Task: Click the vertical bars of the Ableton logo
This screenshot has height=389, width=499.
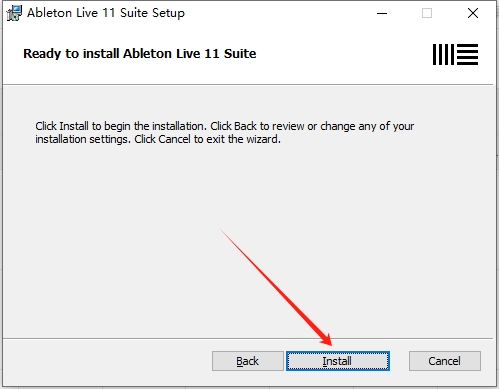Action: coord(443,54)
